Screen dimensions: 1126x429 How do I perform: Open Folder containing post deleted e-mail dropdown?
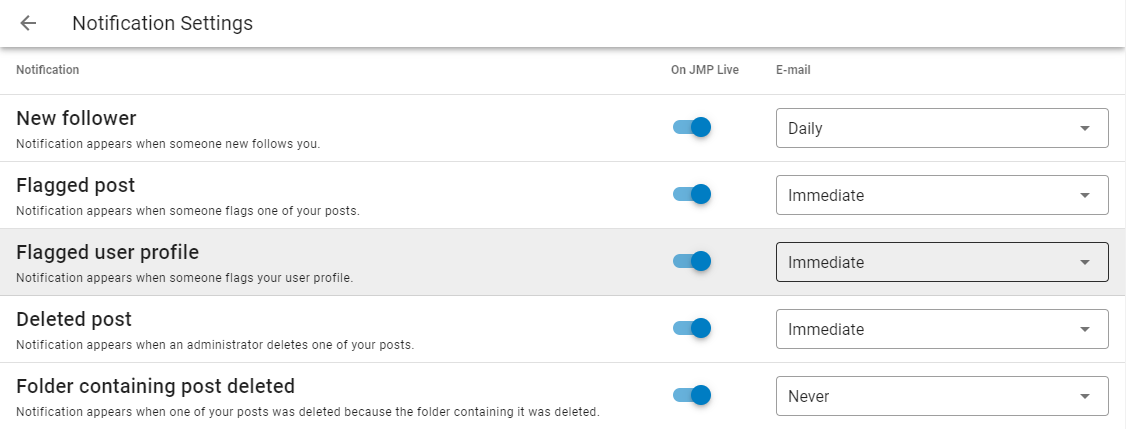coord(941,396)
